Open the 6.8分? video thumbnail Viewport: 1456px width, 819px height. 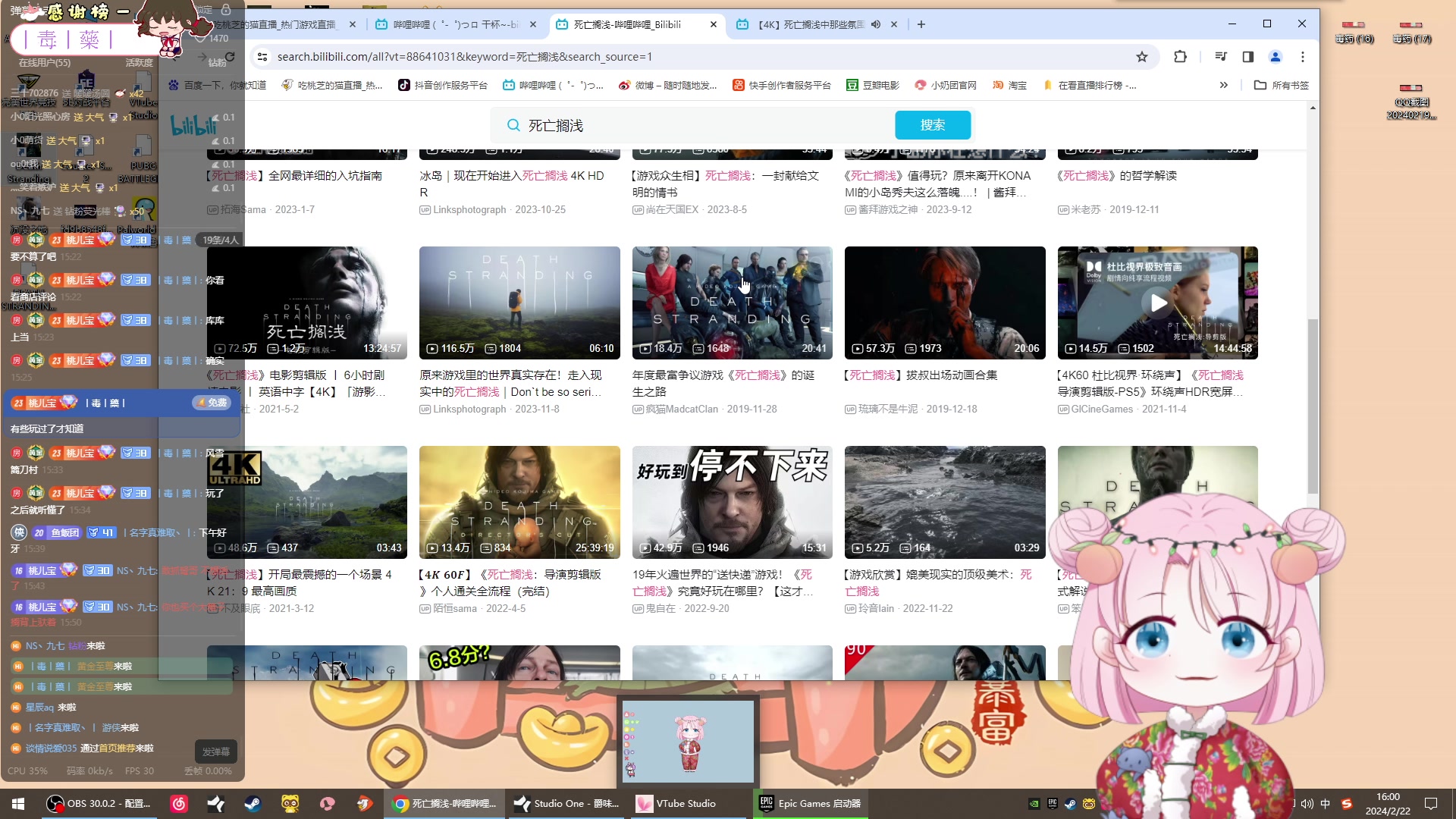point(519,663)
